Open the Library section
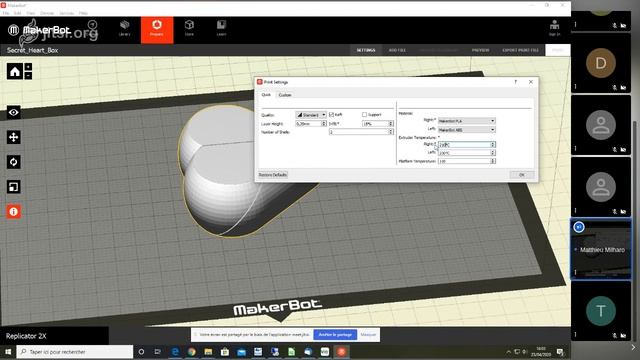 pyautogui.click(x=124, y=29)
